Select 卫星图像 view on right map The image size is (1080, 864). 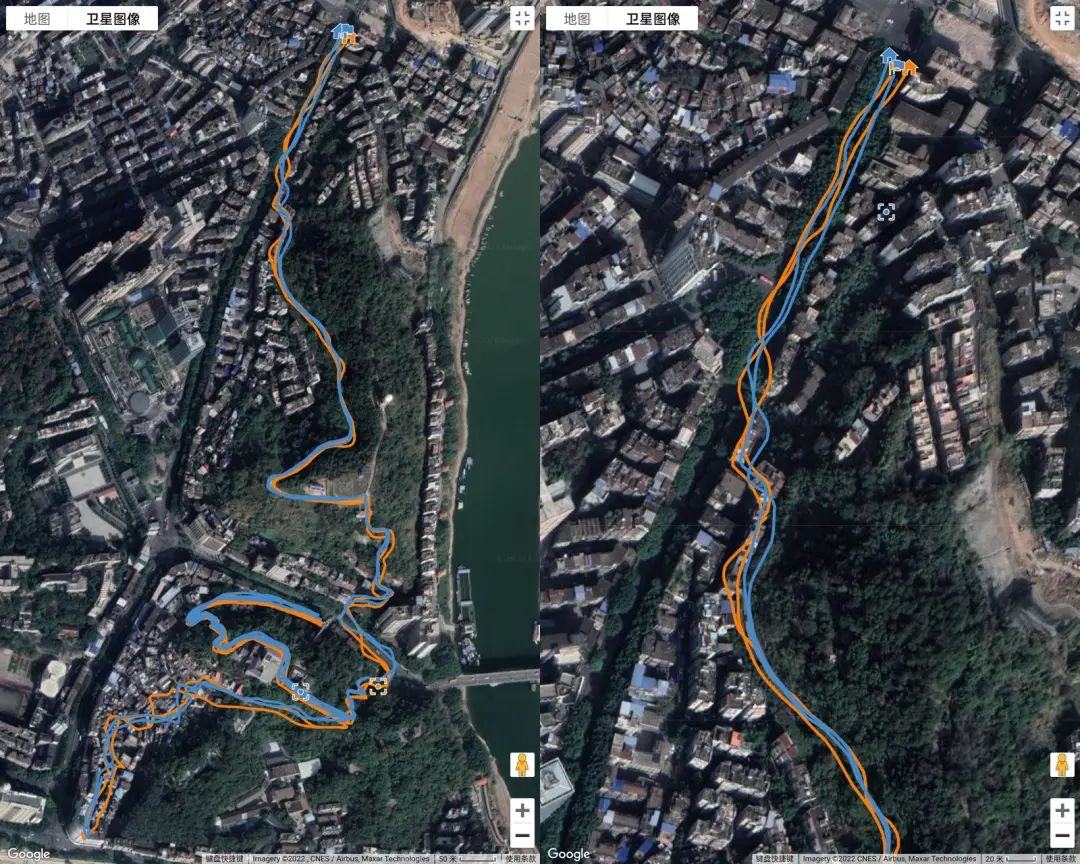coord(653,19)
